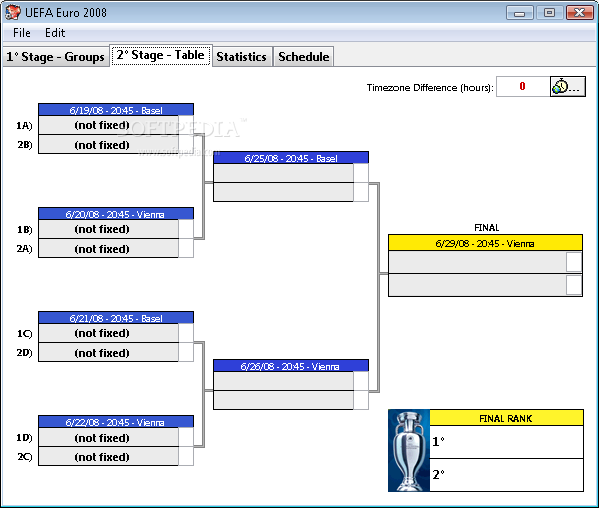Click second score box of 6/26/08 semifinal

click(361, 400)
